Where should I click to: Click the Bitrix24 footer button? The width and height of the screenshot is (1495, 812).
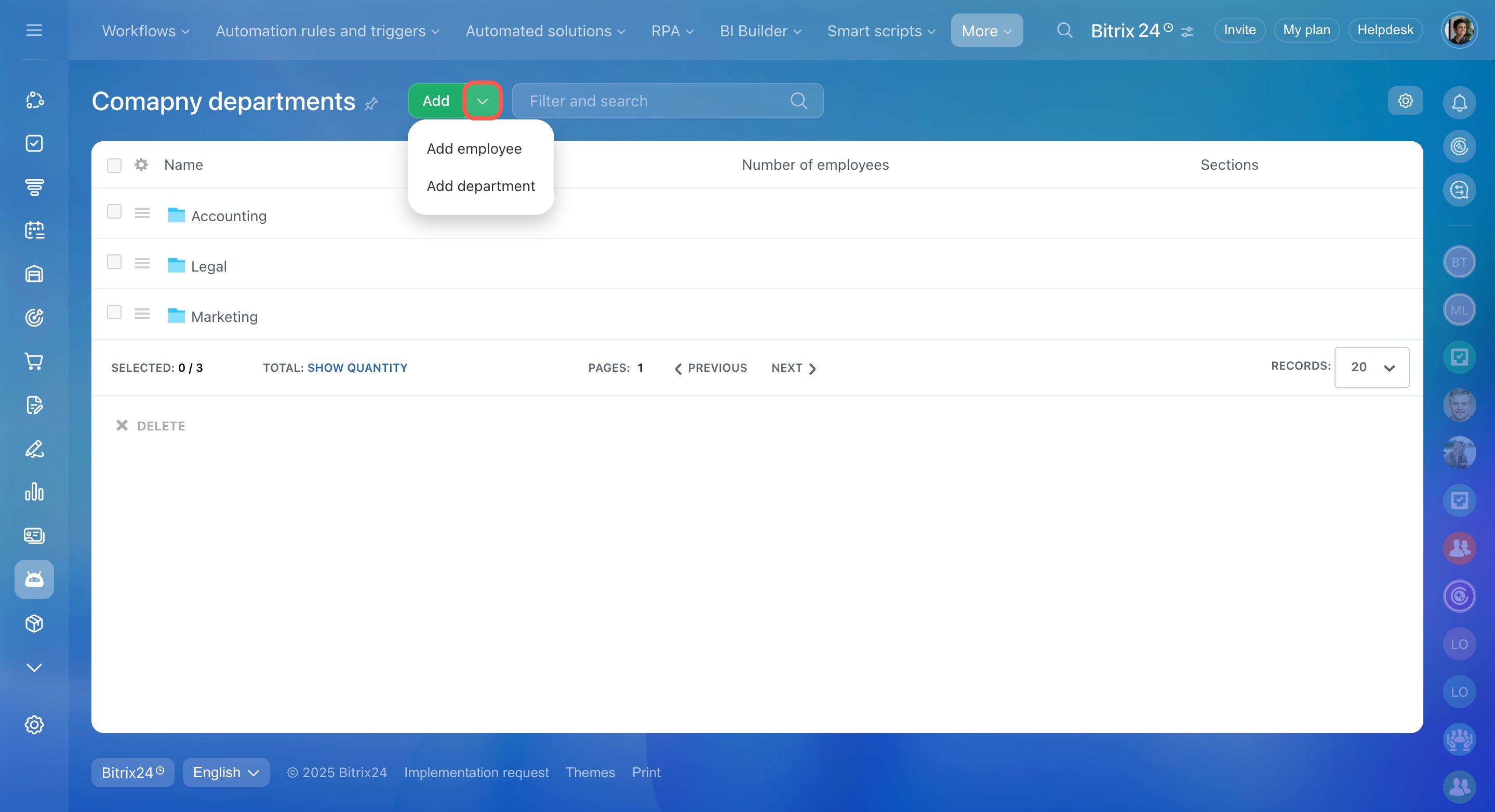pos(133,773)
